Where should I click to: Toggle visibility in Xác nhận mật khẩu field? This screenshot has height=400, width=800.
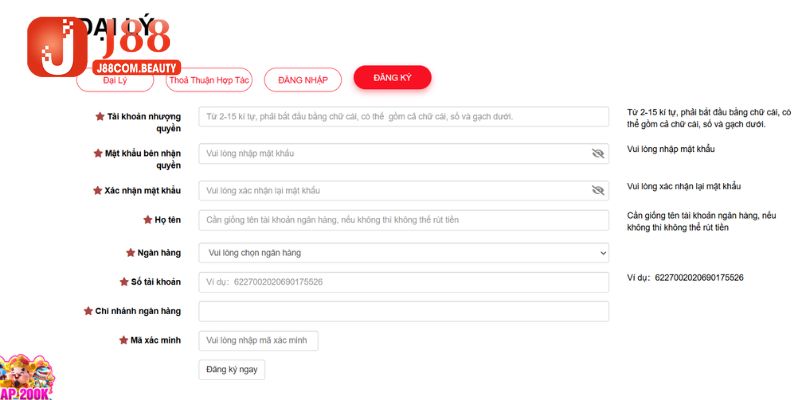coord(597,190)
